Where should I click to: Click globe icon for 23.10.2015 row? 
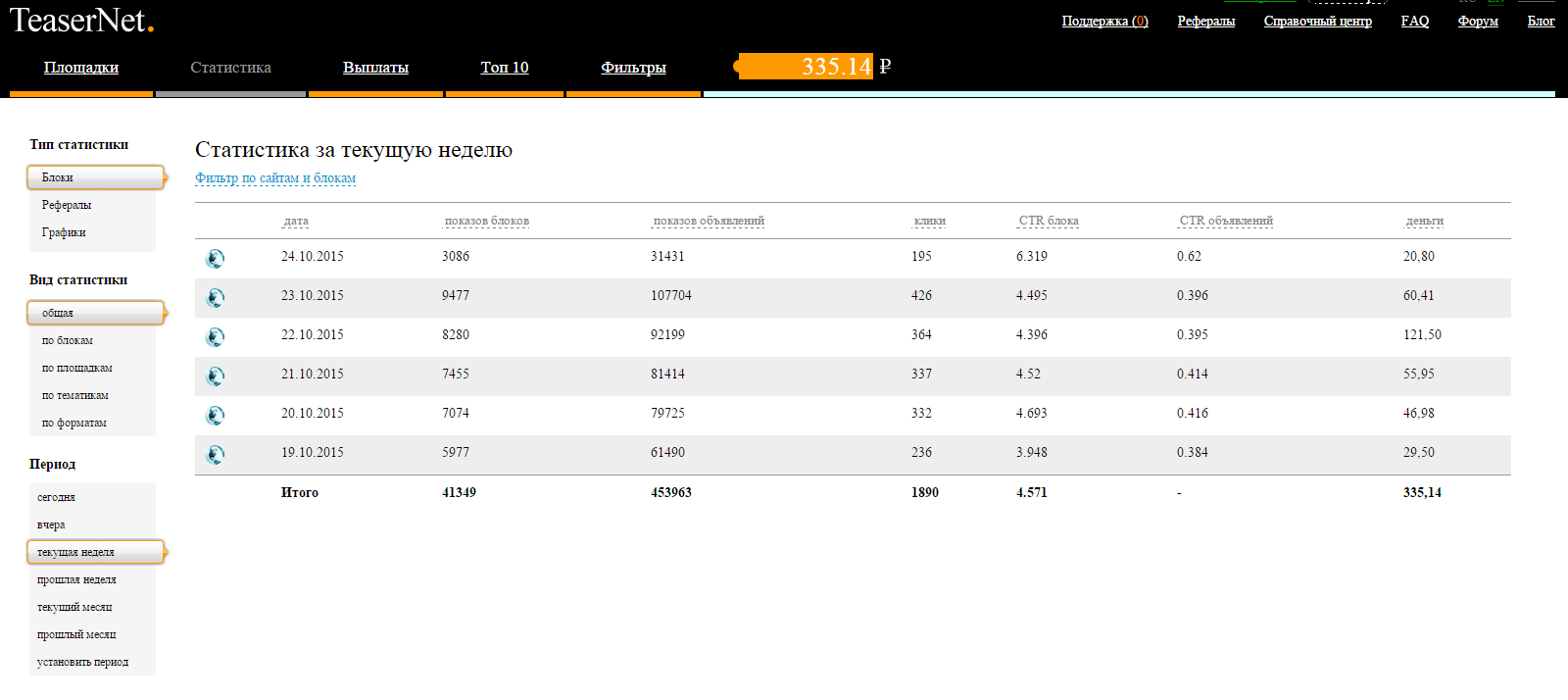pos(216,298)
